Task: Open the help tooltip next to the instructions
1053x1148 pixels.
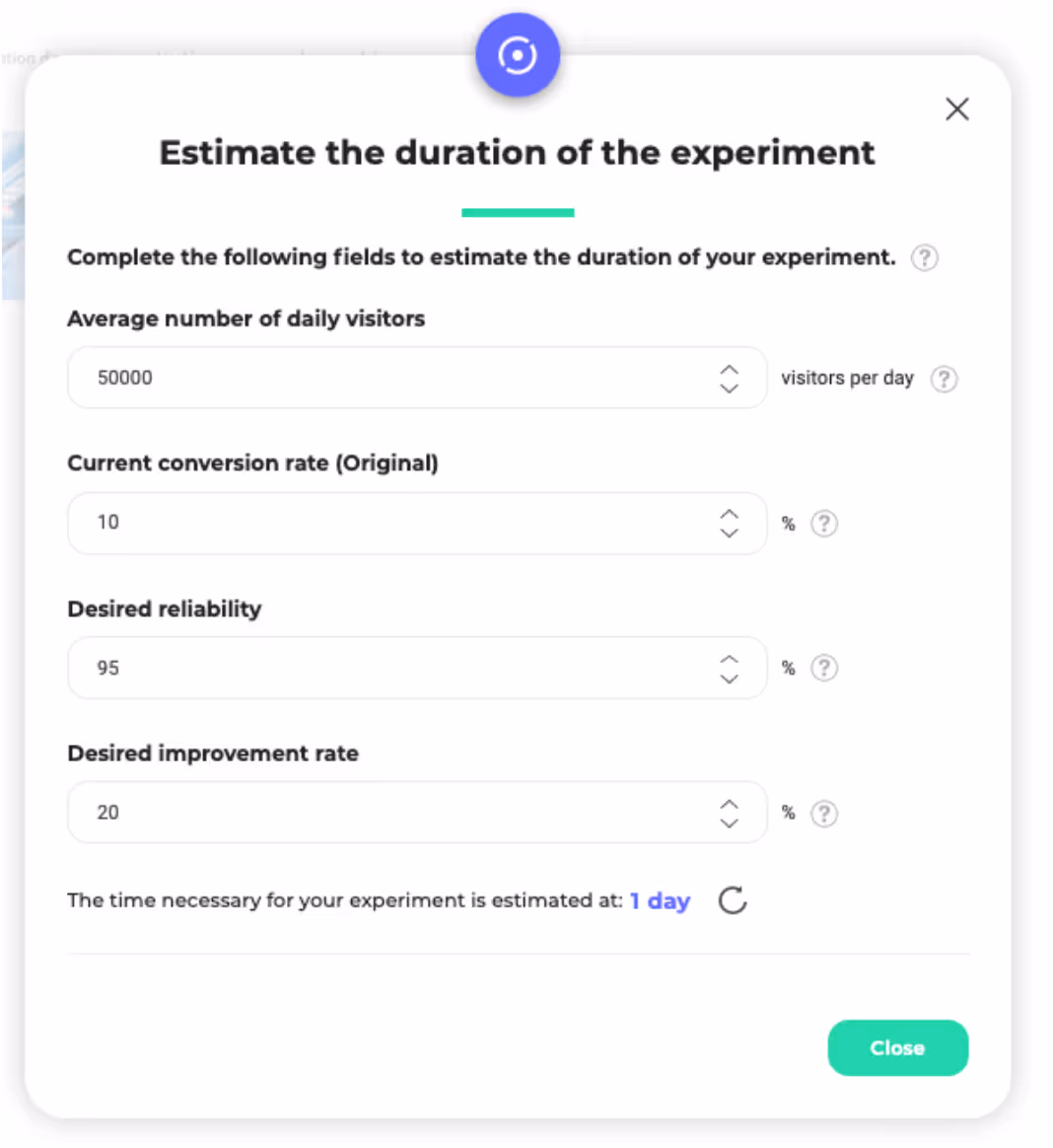Action: coord(924,258)
